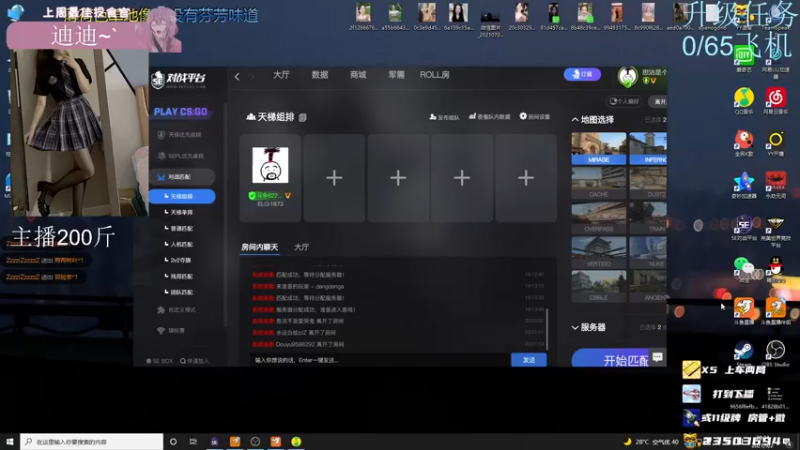
Task: Toggle the OVERPASS map selection
Action: [598, 217]
